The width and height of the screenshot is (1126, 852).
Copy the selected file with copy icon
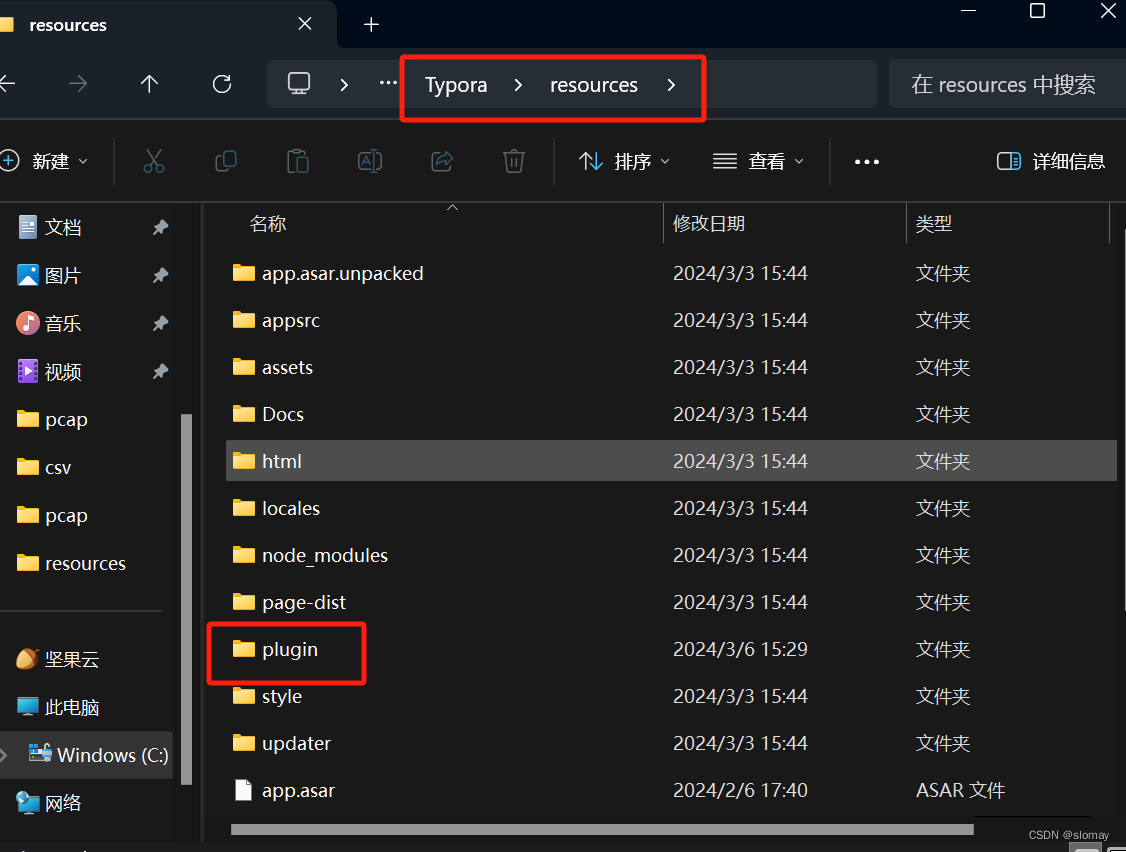(x=225, y=160)
